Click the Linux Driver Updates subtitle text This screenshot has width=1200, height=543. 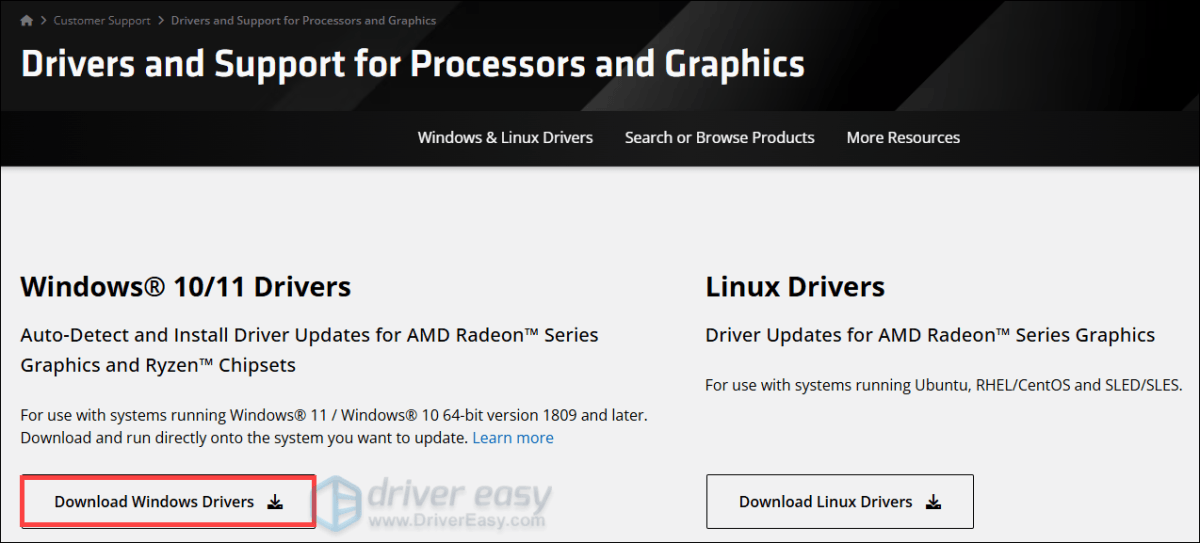click(930, 335)
